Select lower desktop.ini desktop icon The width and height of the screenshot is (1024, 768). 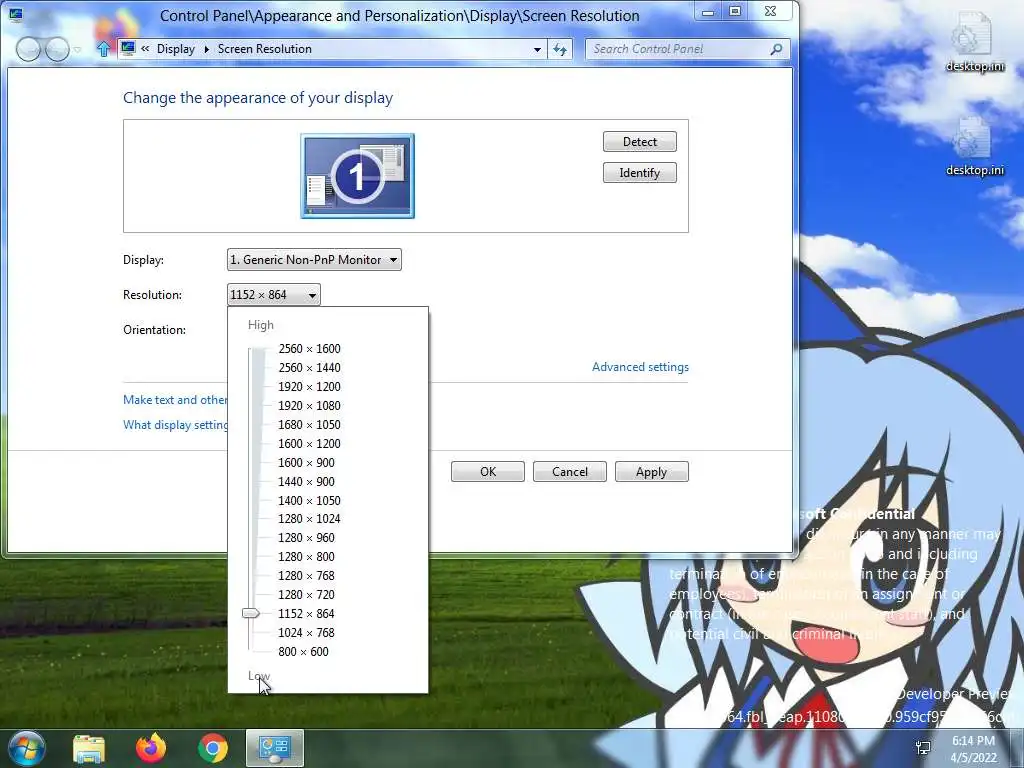tap(974, 147)
